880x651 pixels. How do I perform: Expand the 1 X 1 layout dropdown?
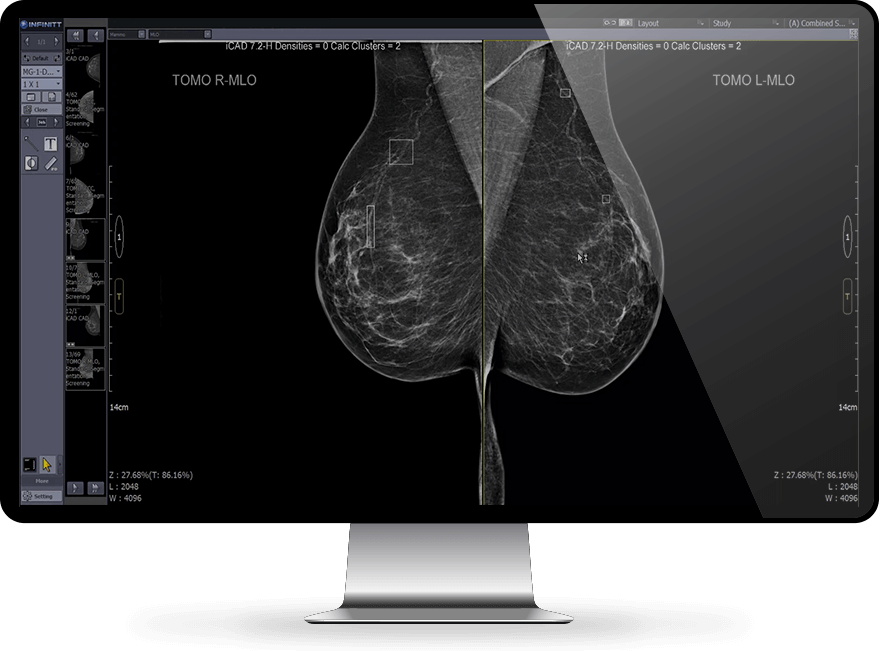coord(42,84)
